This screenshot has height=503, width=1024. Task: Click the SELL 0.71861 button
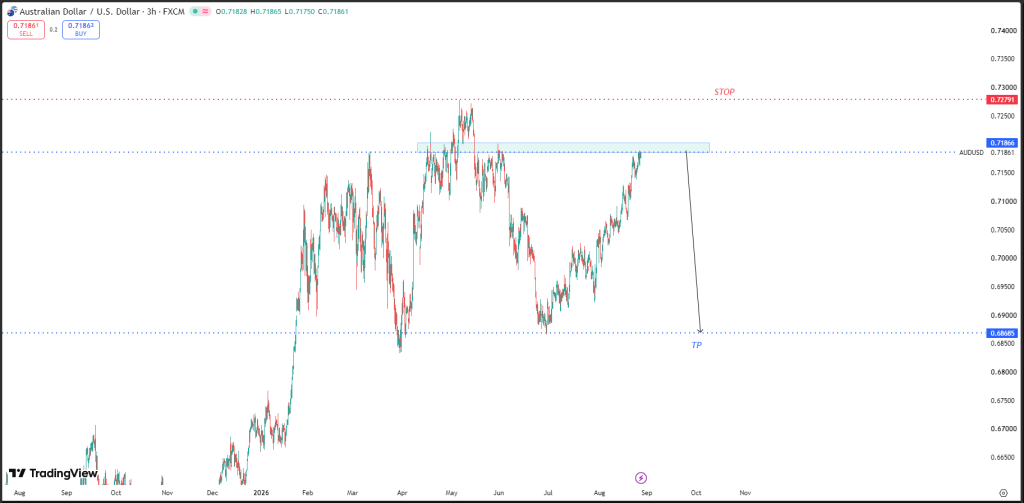[26, 29]
